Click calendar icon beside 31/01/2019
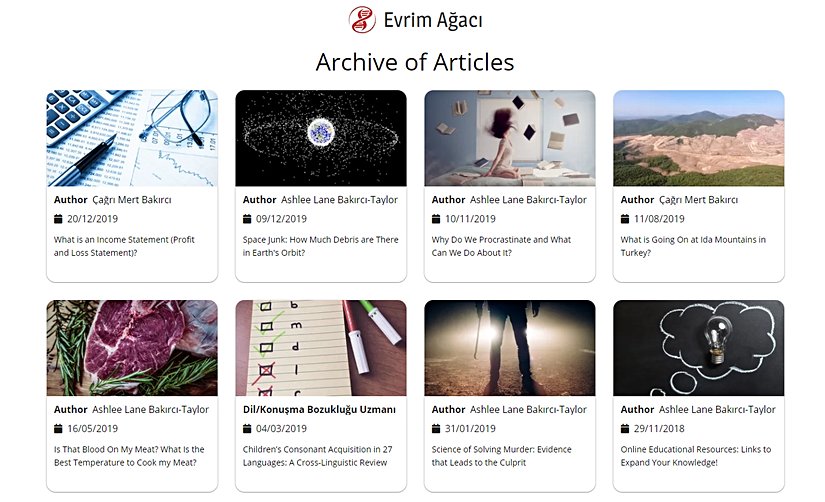The image size is (825, 502). pos(436,429)
